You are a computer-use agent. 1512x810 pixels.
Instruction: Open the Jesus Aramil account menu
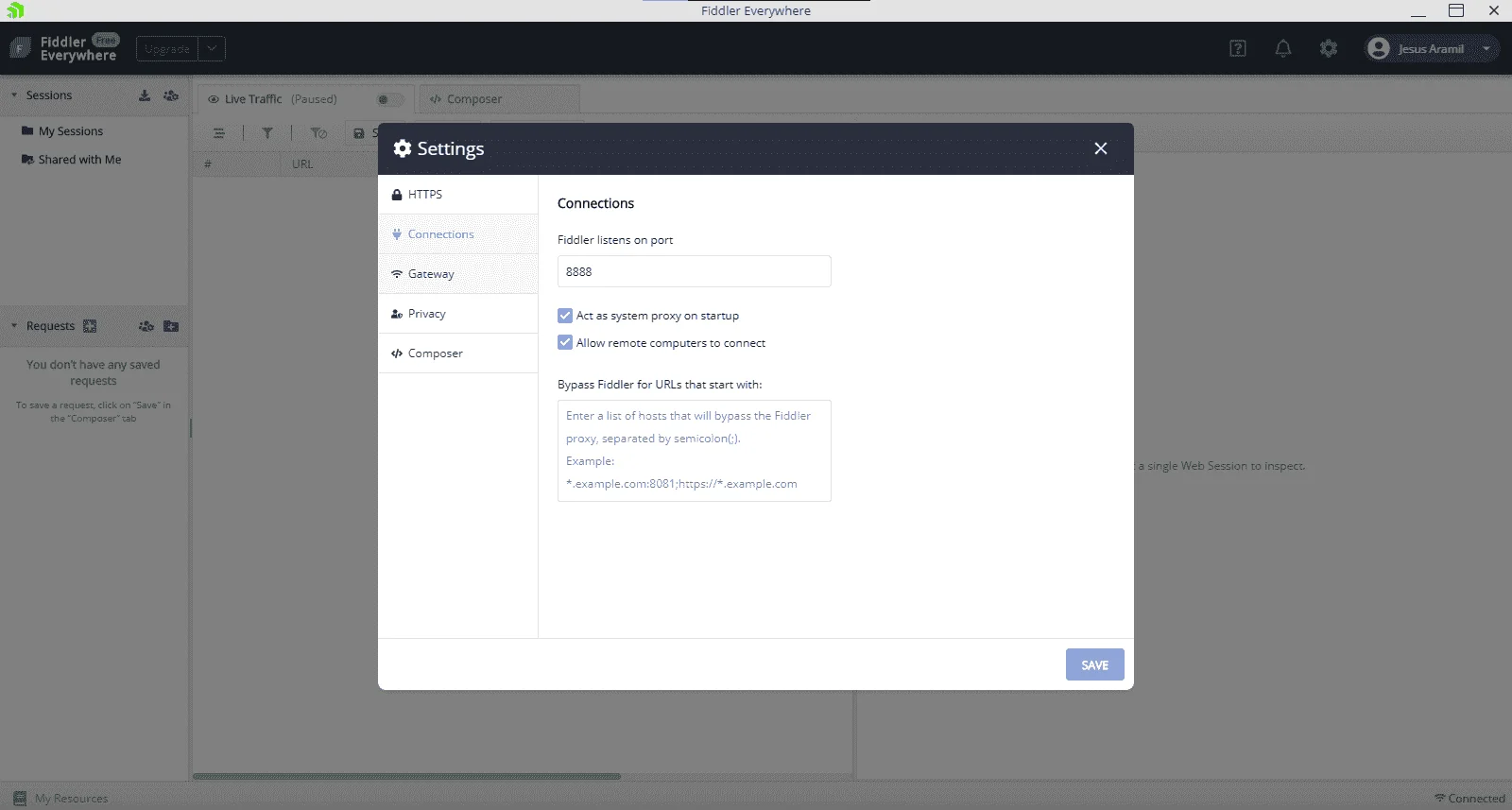tap(1432, 49)
